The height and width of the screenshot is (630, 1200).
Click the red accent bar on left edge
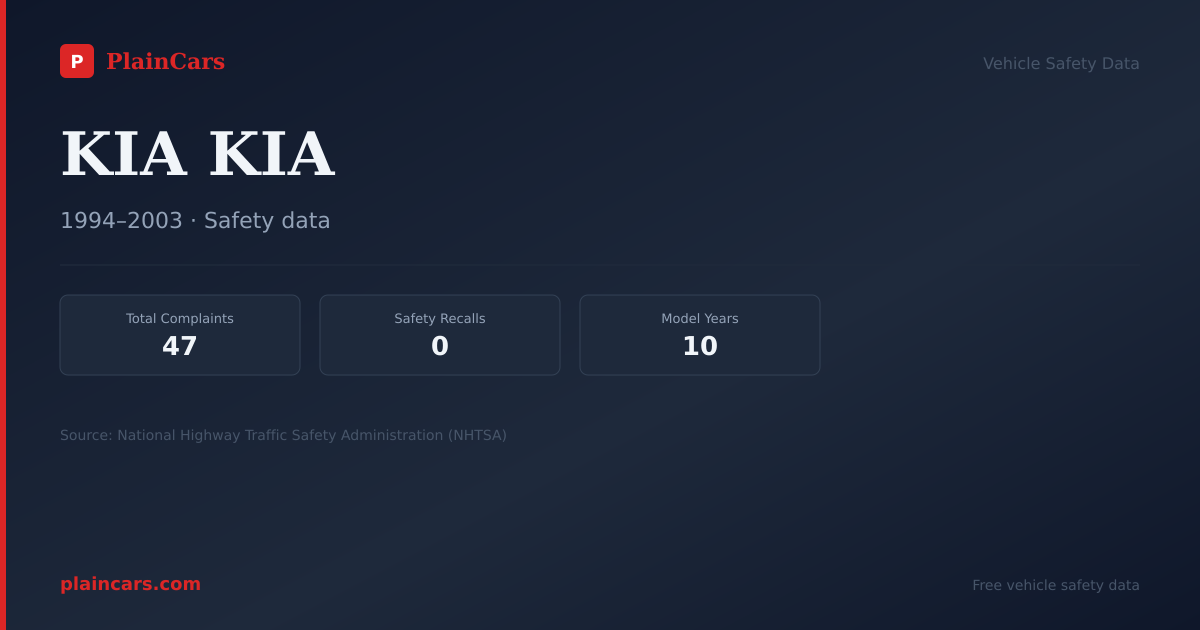[3, 315]
